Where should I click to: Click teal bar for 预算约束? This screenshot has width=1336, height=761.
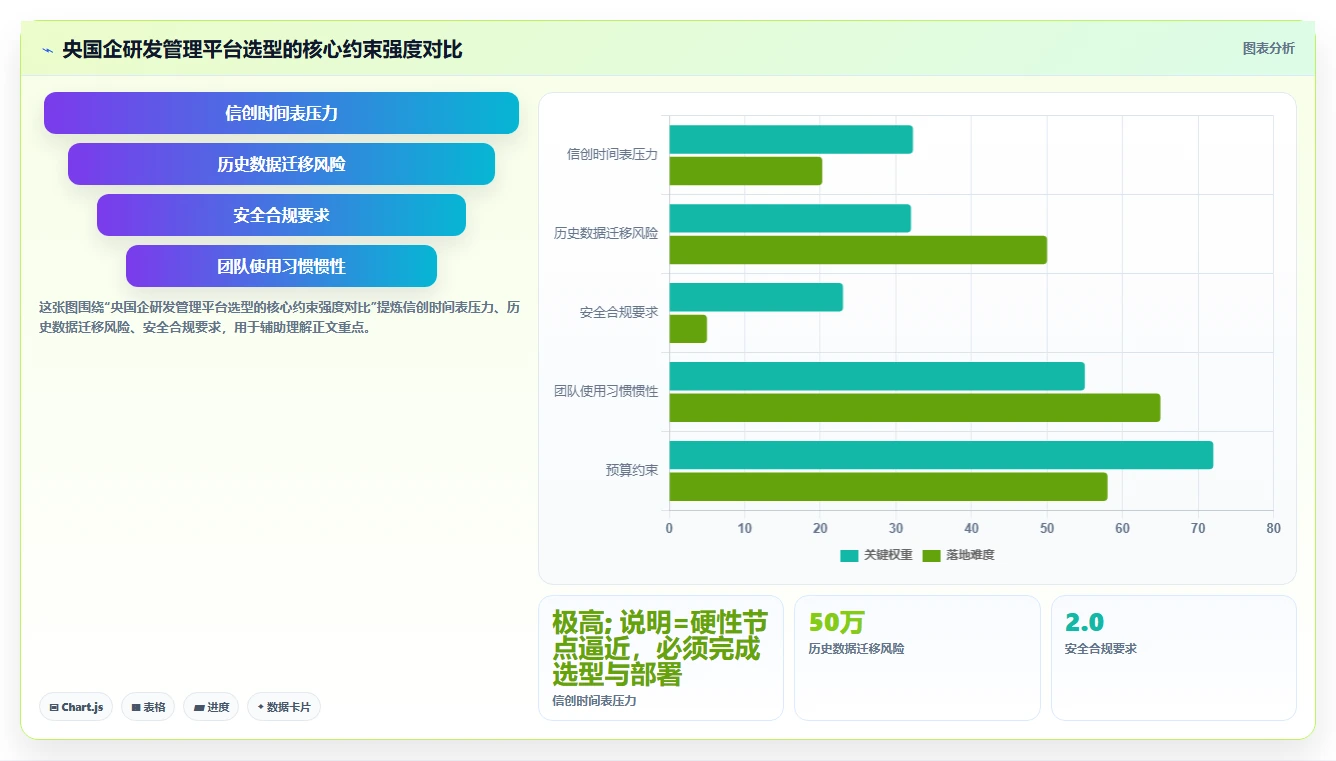[x=941, y=455]
